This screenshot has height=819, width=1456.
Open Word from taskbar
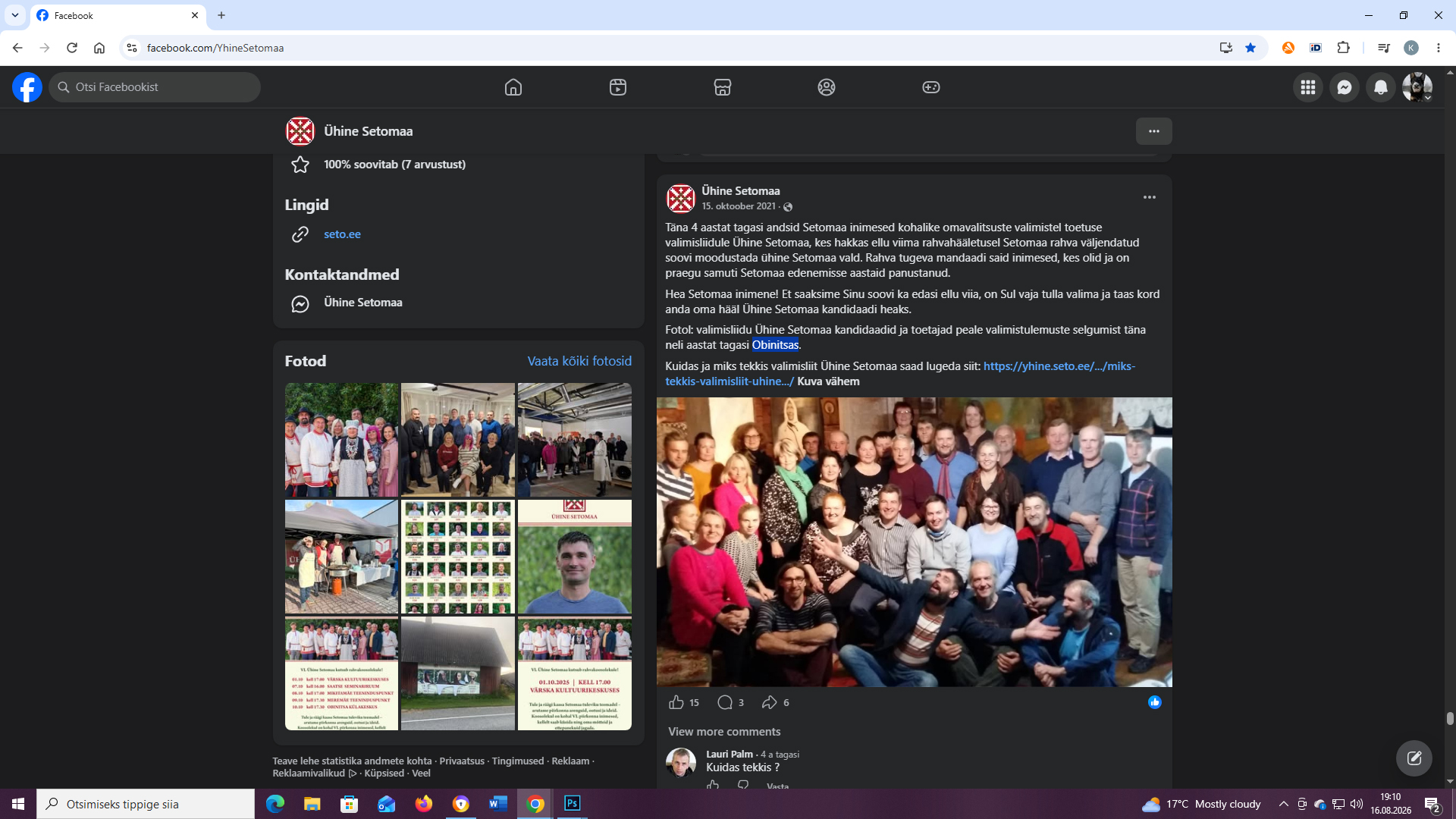[498, 804]
